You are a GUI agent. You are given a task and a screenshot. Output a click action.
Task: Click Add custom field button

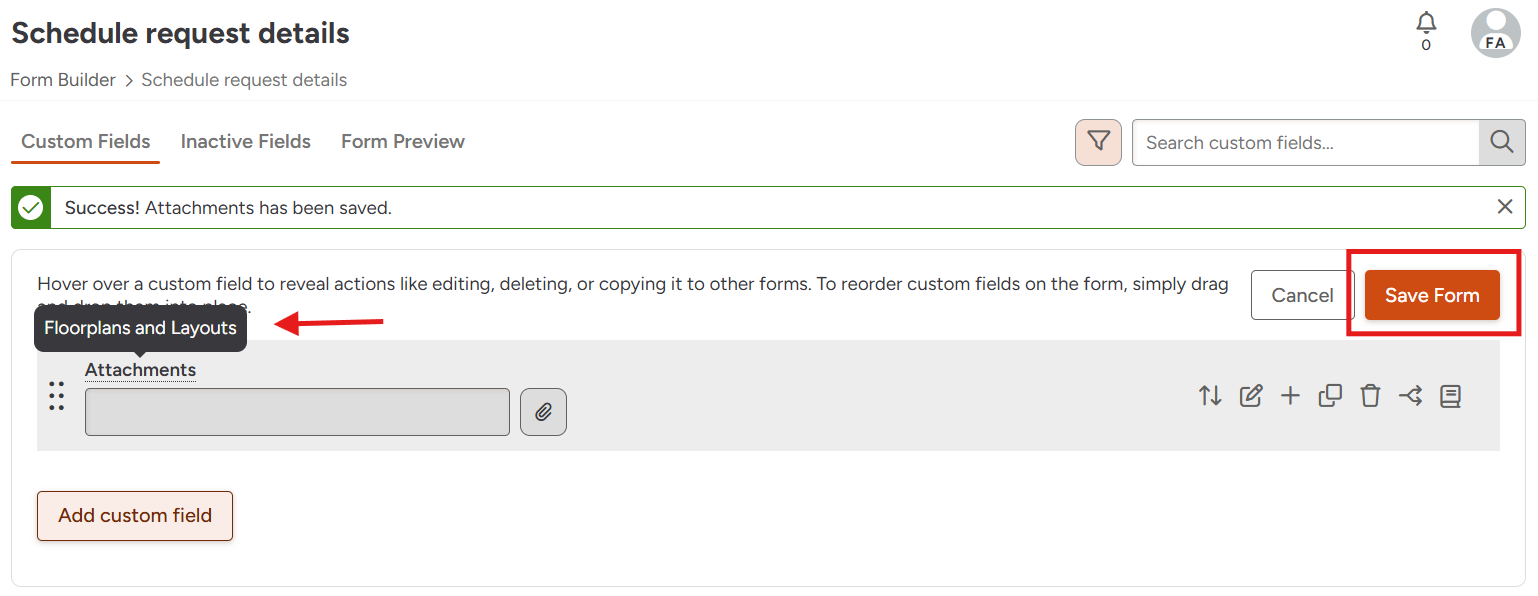135,516
